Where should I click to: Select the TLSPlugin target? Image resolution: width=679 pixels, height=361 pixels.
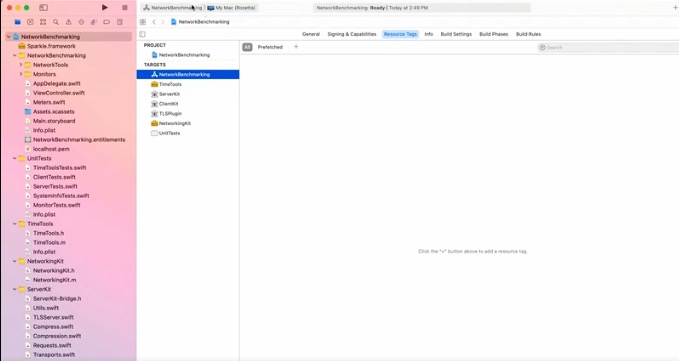tap(166, 113)
